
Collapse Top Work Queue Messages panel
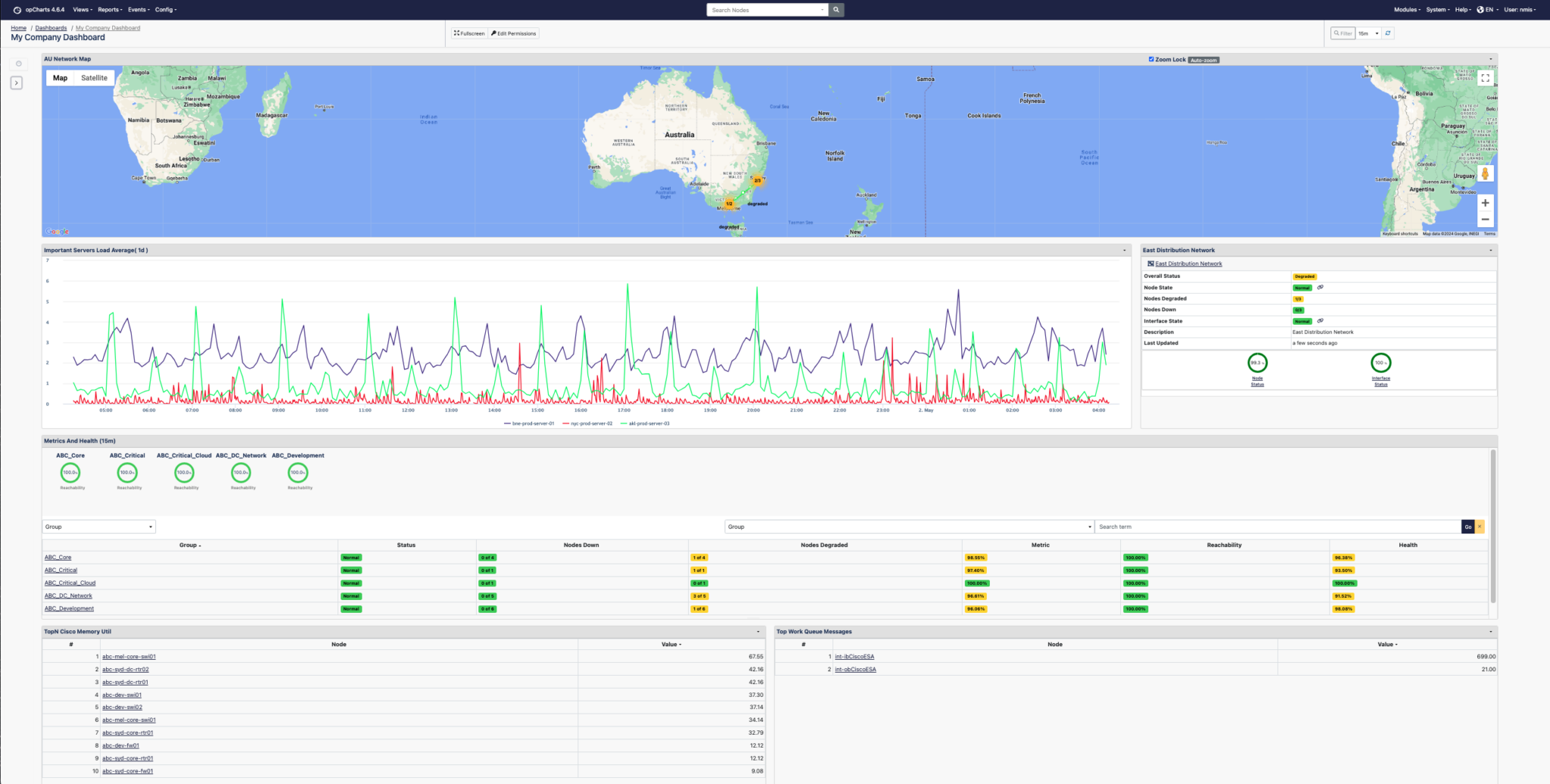(1491, 631)
